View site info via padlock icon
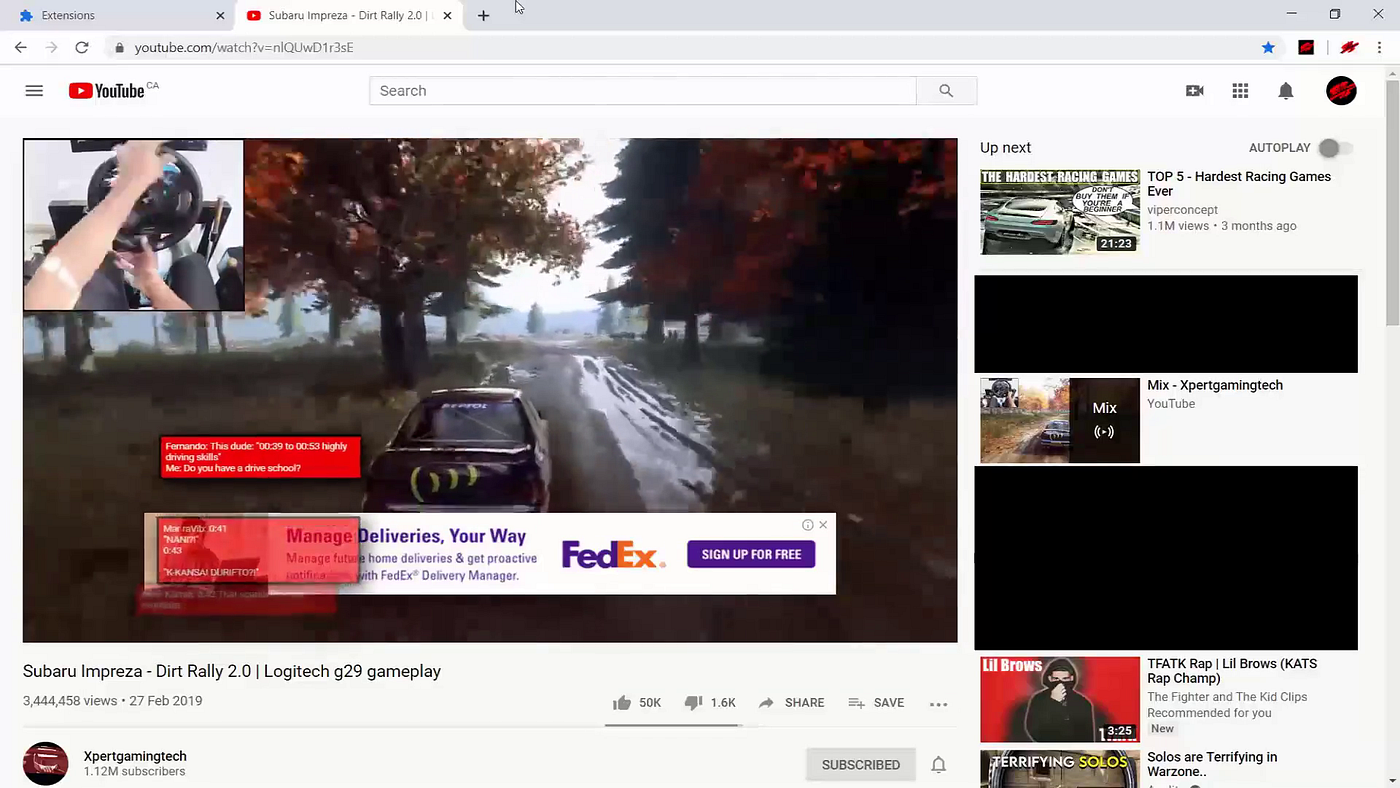1400x788 pixels. click(119, 47)
